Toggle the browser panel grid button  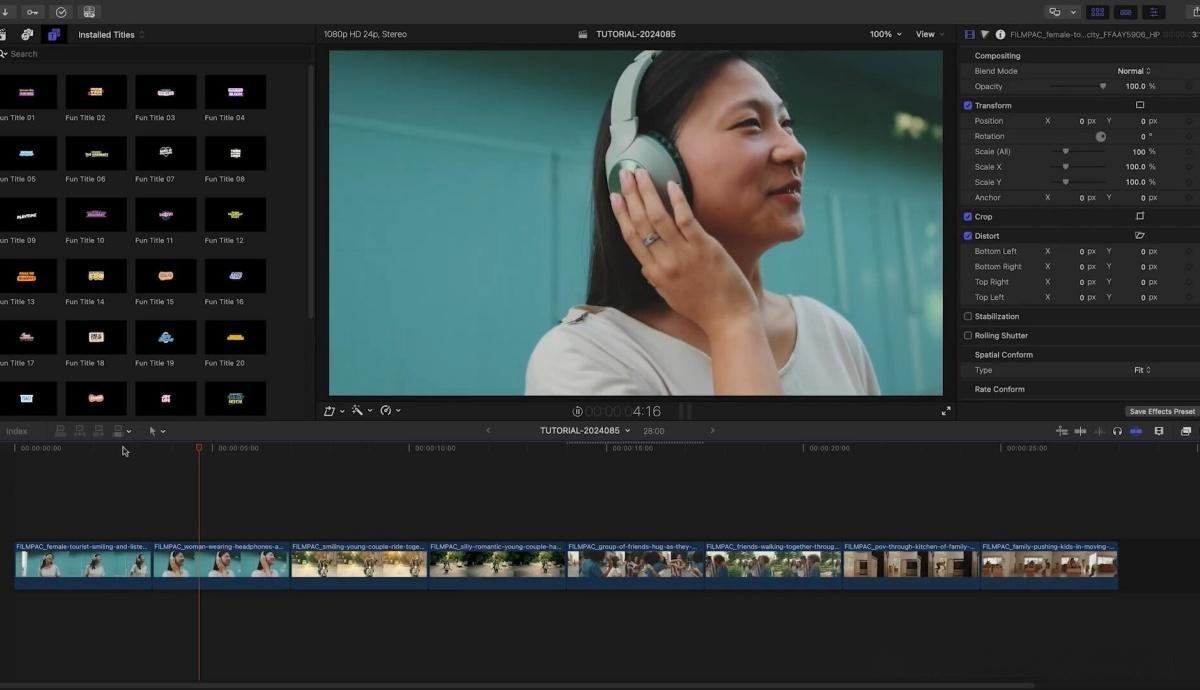(1097, 12)
